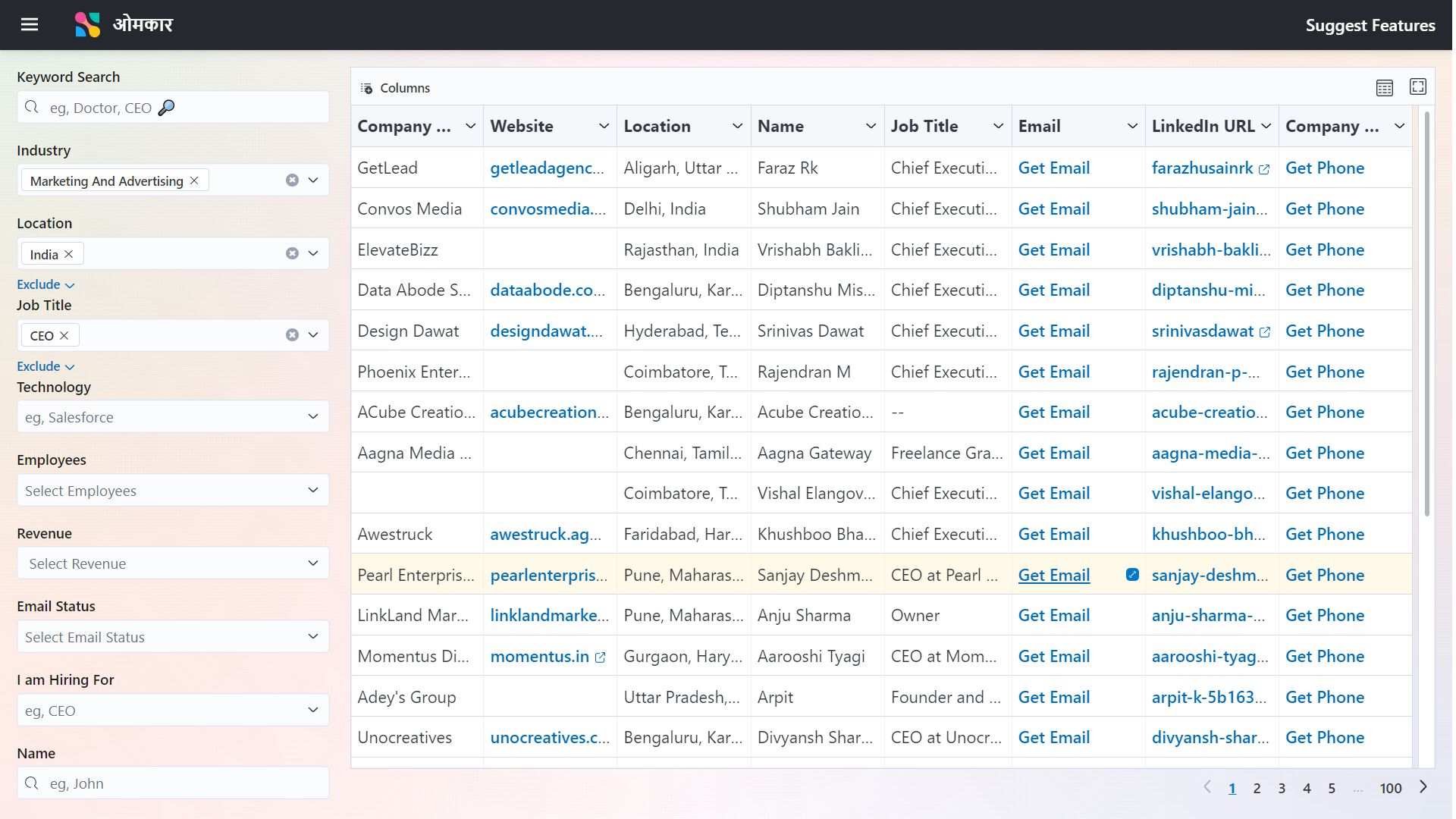Image resolution: width=1456 pixels, height=819 pixels.
Task: Click the colorful app logo
Action: point(87,25)
